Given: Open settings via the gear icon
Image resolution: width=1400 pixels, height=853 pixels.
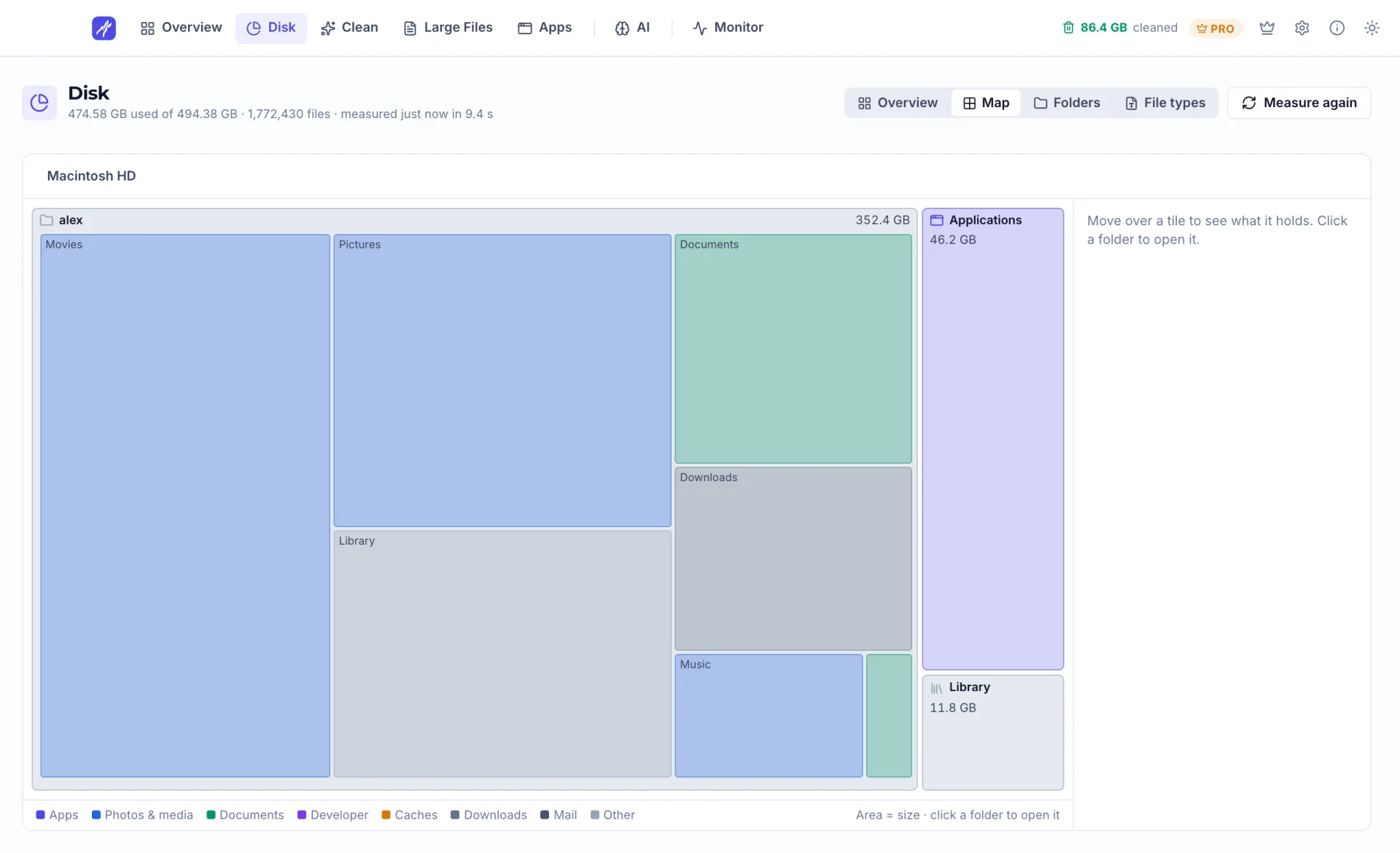Looking at the screenshot, I should (1302, 28).
